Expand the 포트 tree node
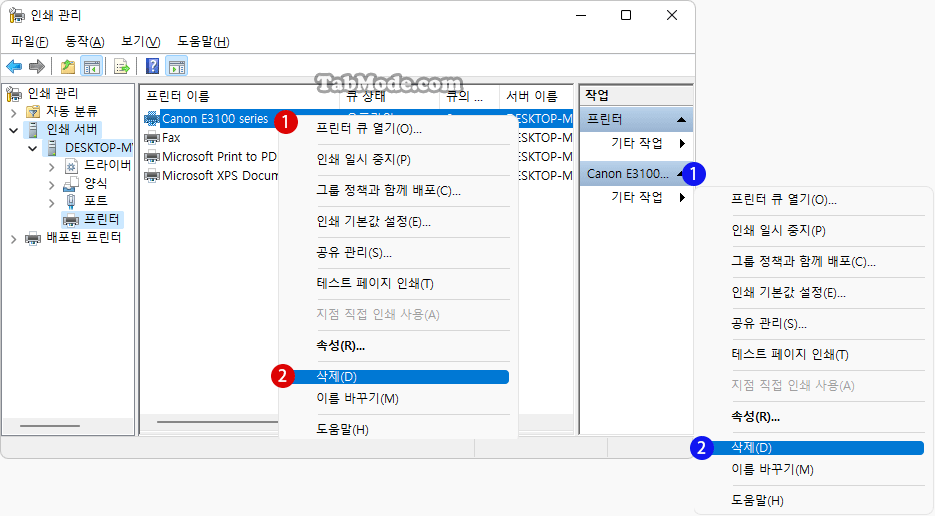Image resolution: width=935 pixels, height=516 pixels. click(52, 203)
